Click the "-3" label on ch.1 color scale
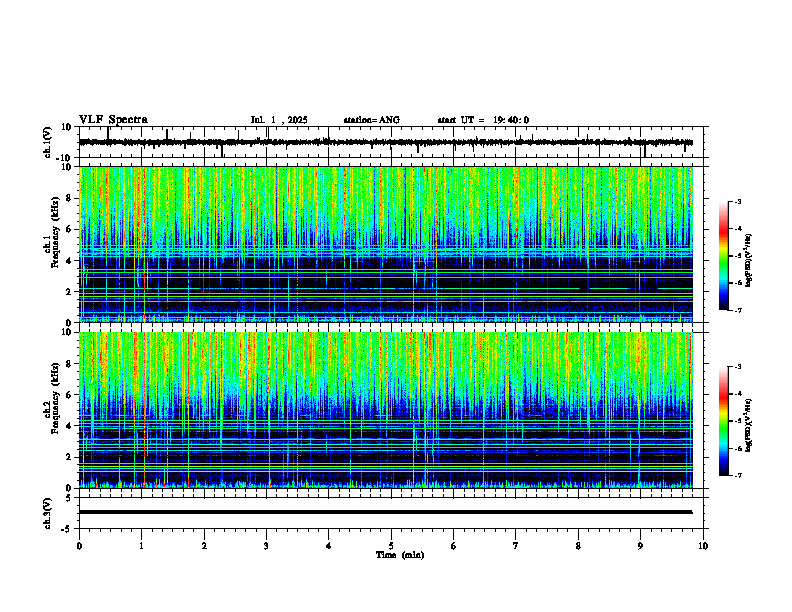Image resolution: width=792 pixels, height=612 pixels. [x=738, y=201]
